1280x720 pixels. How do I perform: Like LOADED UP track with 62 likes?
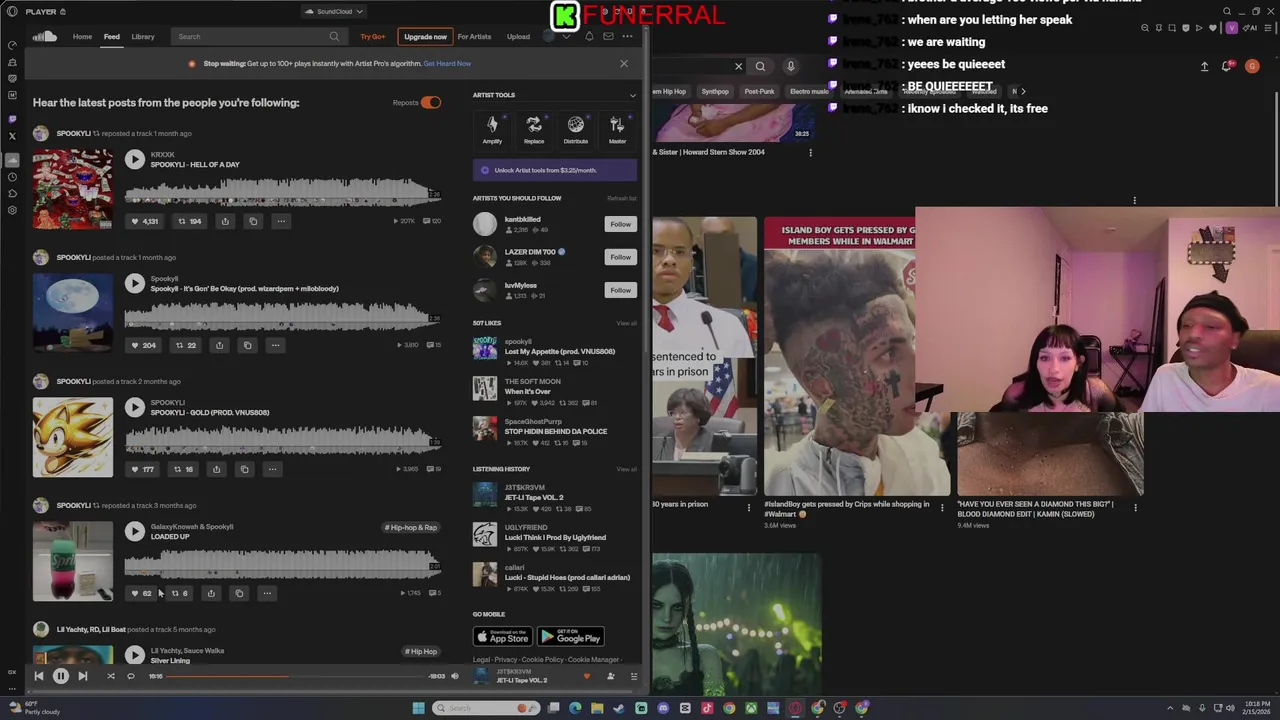click(x=141, y=593)
